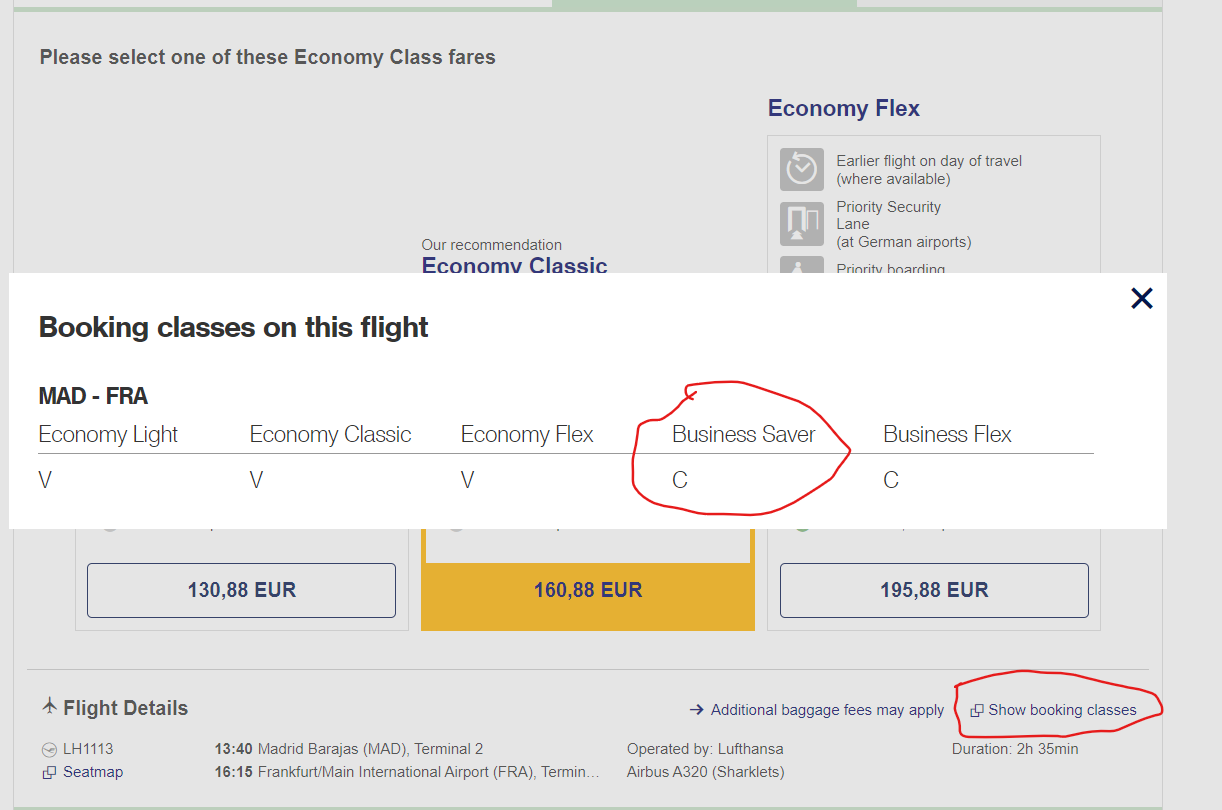Click the Priority Security Lane icon
1222x810 pixels.
tap(801, 223)
